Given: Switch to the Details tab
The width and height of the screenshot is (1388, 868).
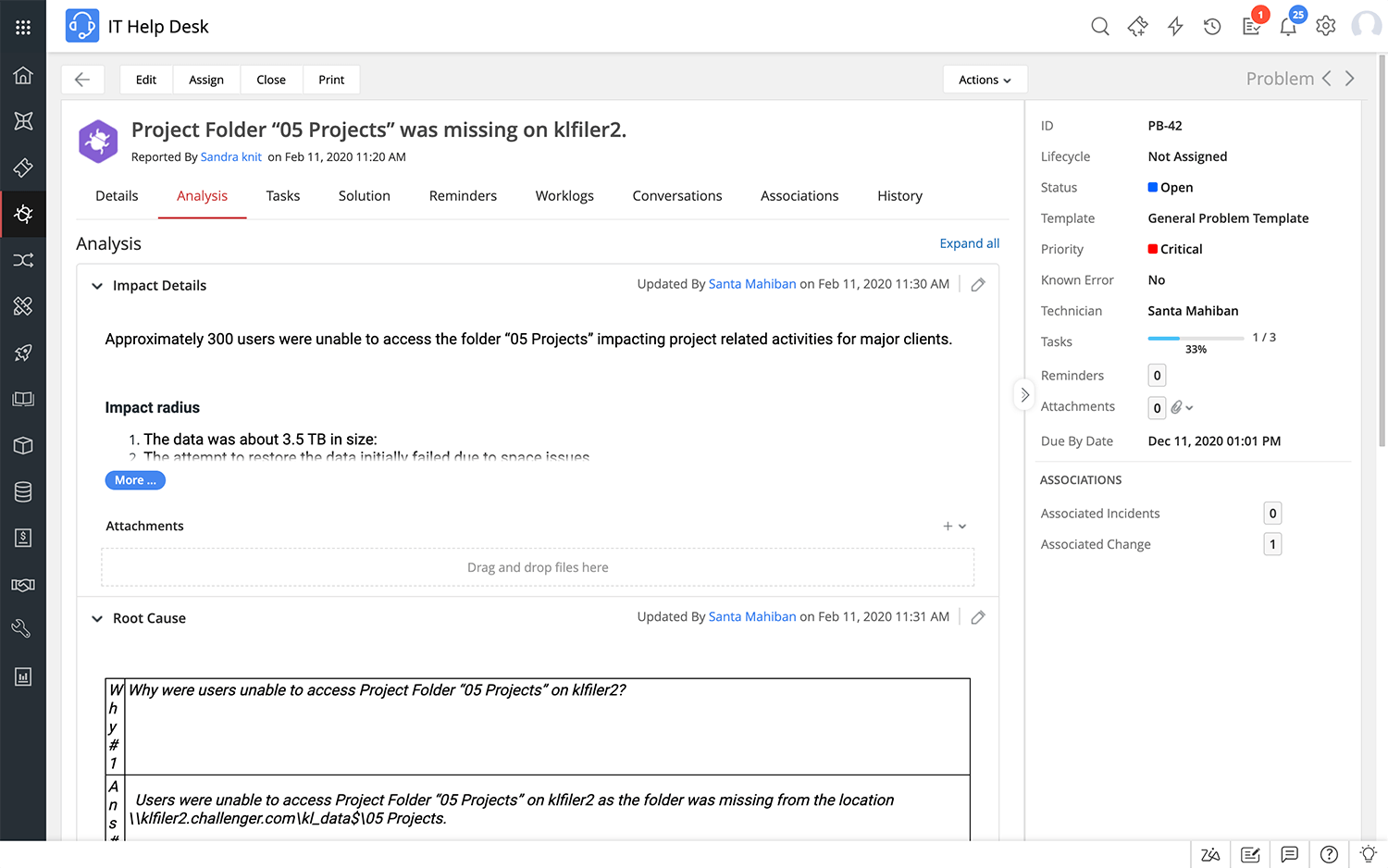Looking at the screenshot, I should (117, 196).
